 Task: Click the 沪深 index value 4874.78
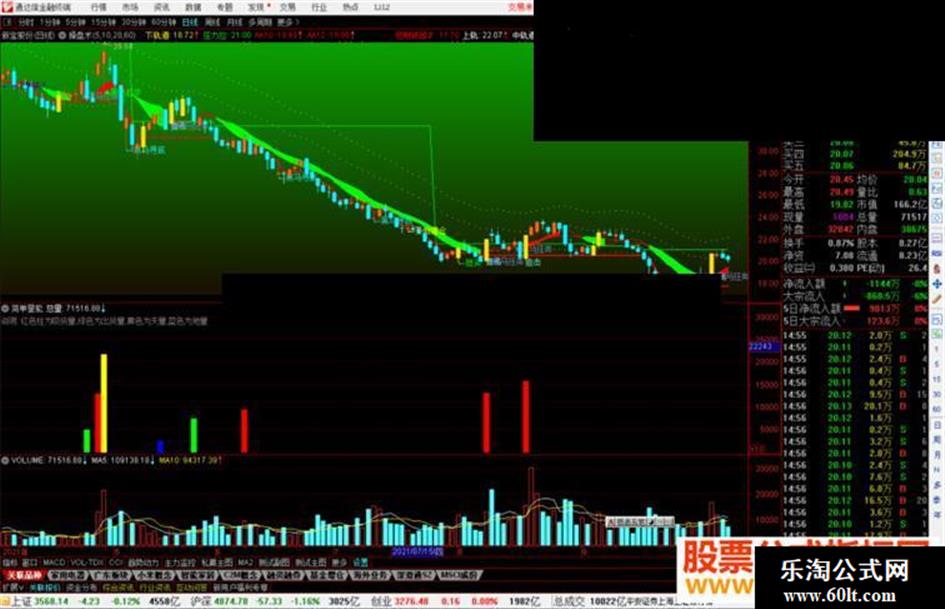click(x=231, y=601)
